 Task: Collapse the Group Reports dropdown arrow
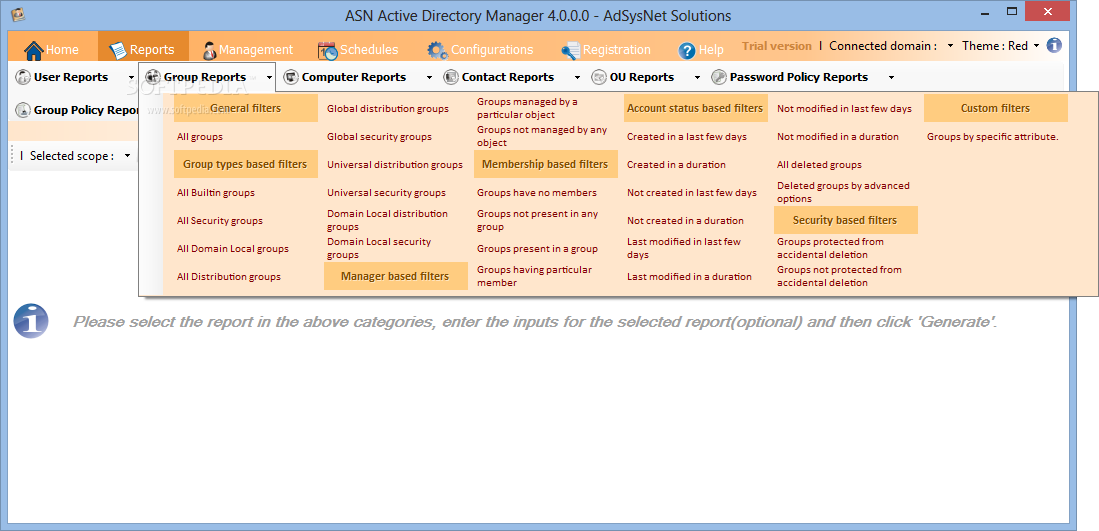click(x=269, y=78)
